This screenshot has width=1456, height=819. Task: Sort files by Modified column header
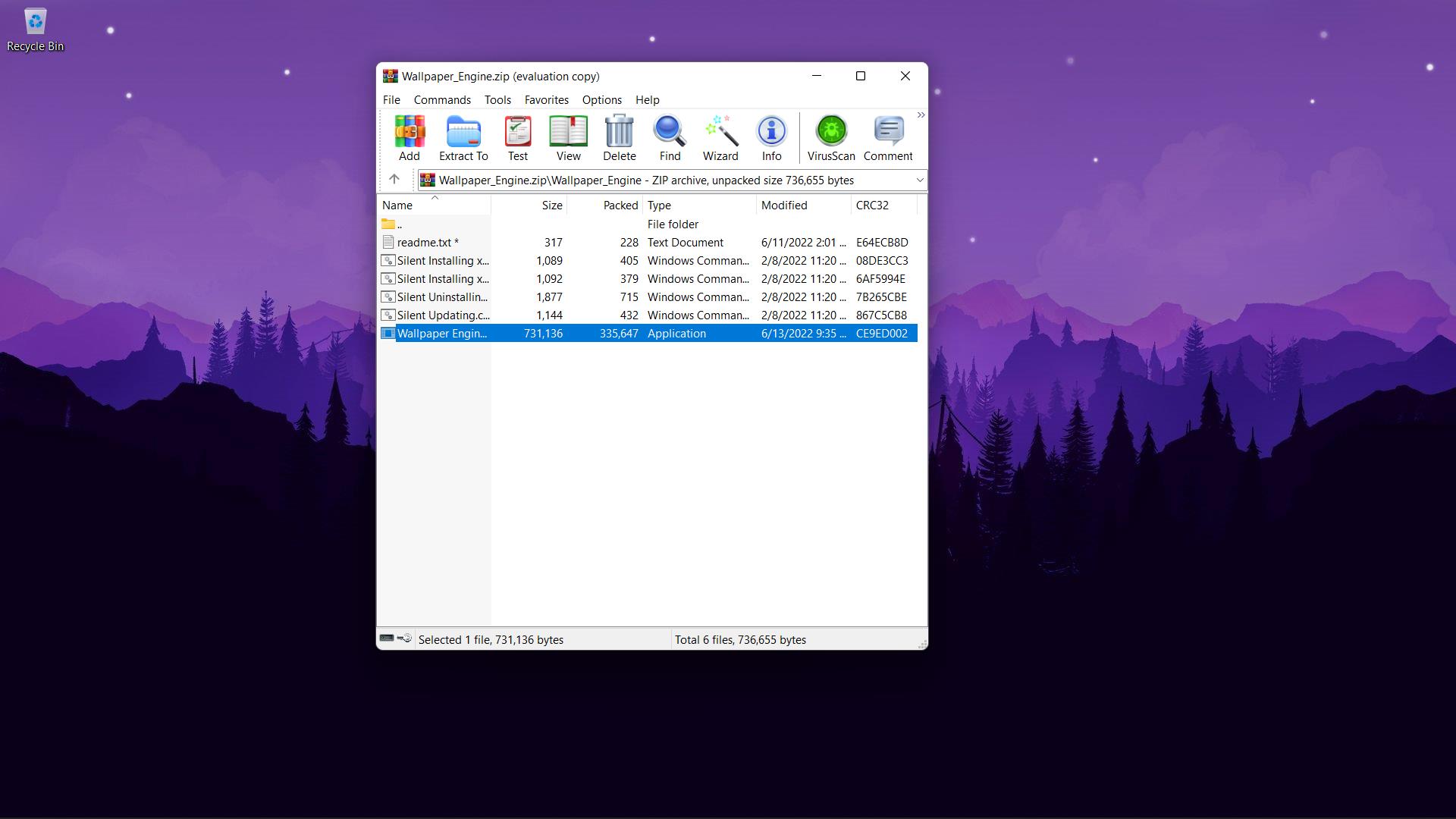tap(784, 206)
